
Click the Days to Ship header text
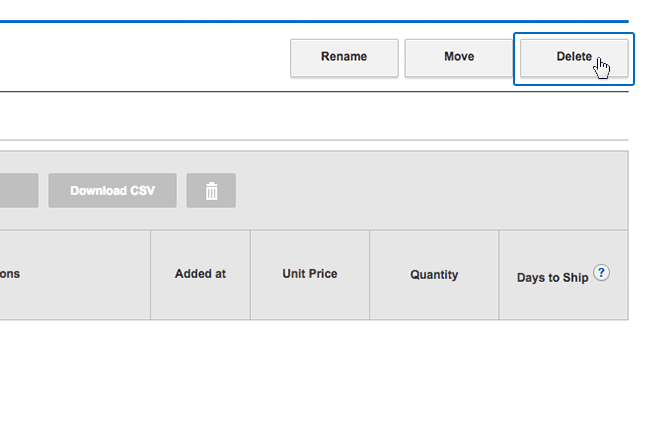point(552,278)
